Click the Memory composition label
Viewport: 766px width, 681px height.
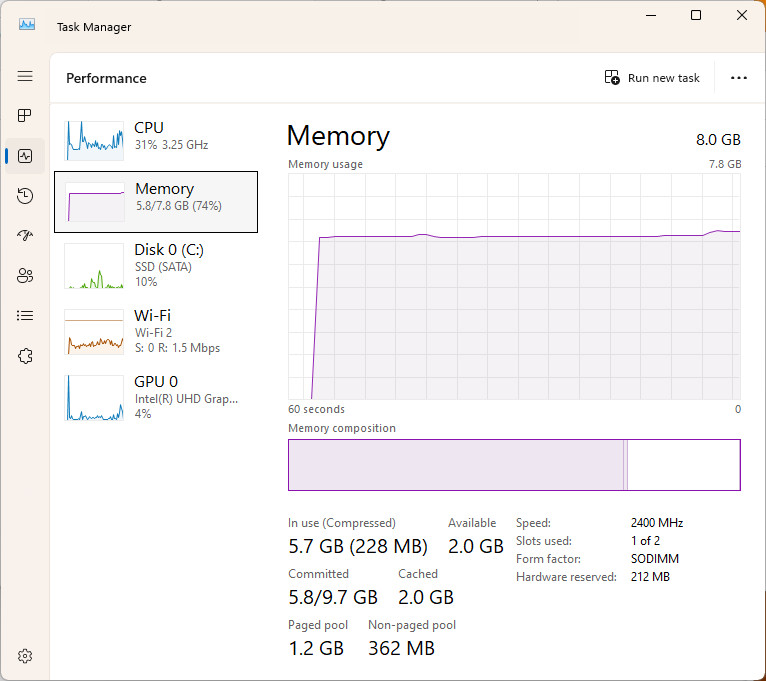(x=341, y=428)
